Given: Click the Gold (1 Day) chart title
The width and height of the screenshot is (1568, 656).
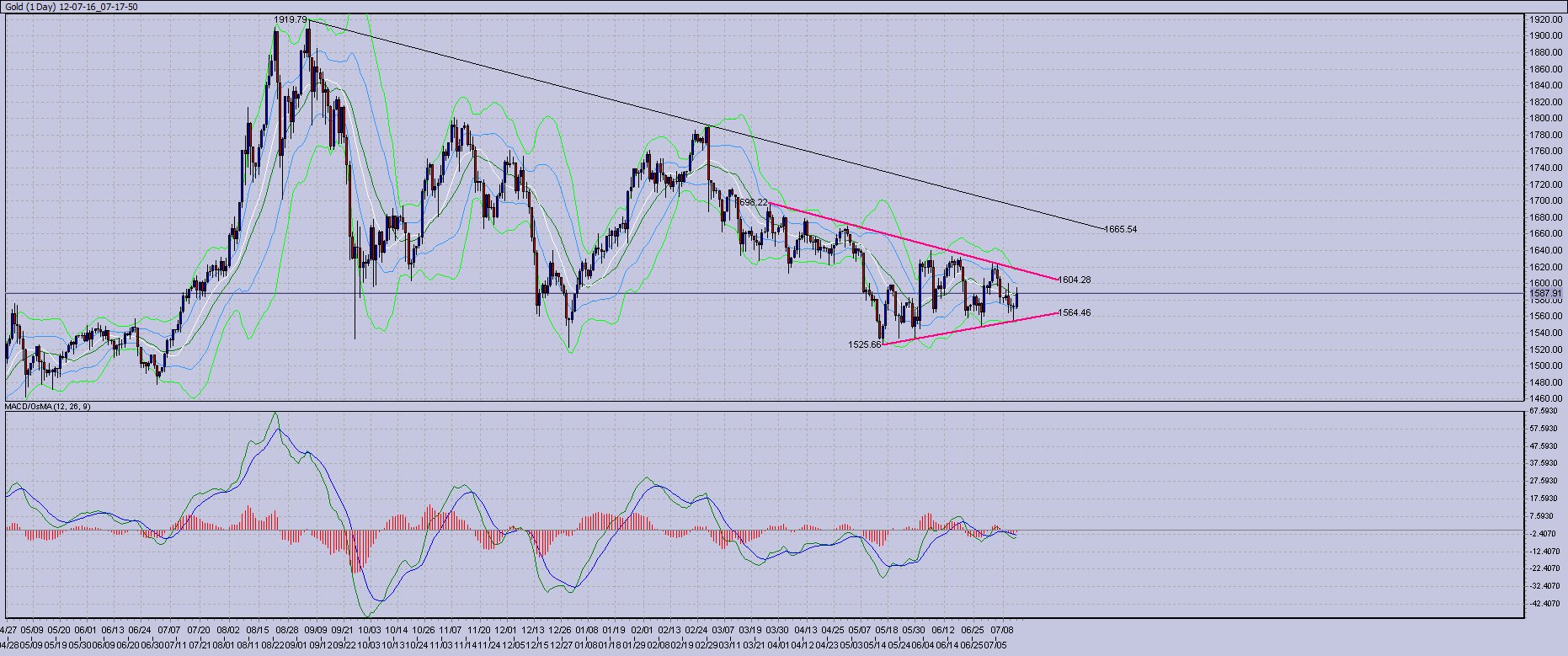Looking at the screenshot, I should (72, 7).
